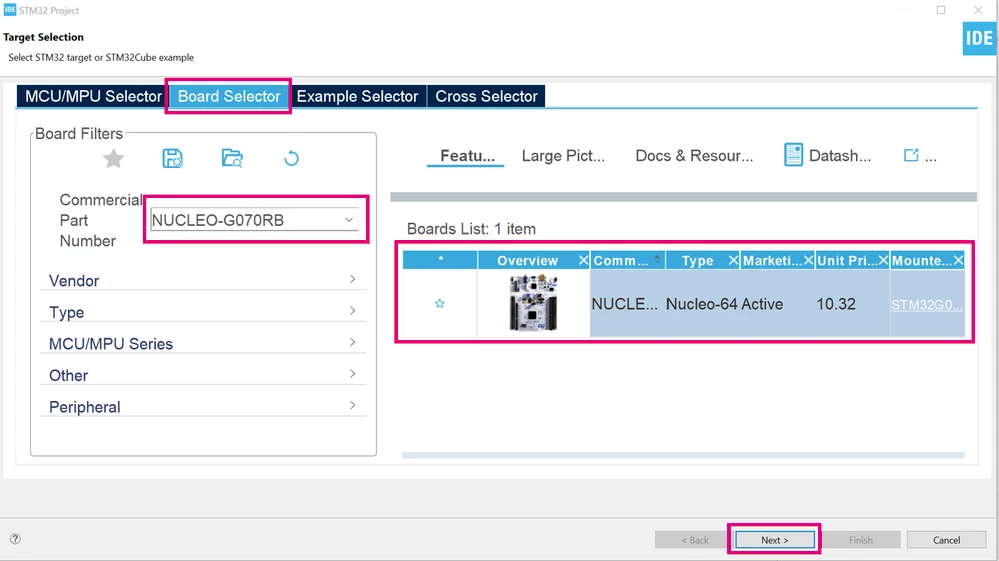Open the Datasheet document icon
Image resolution: width=999 pixels, height=561 pixels.
click(793, 155)
